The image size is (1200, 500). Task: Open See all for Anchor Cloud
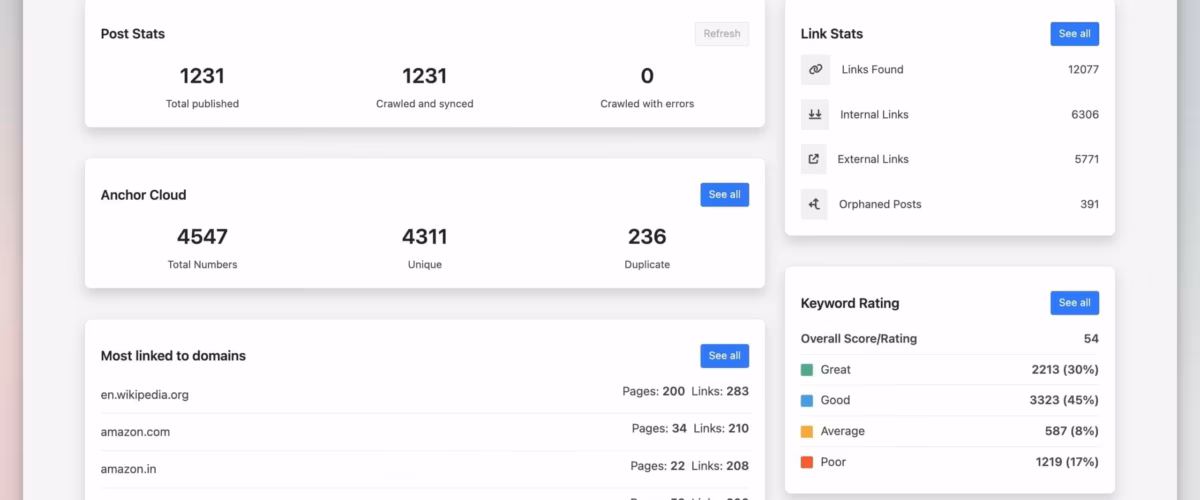[x=724, y=195]
